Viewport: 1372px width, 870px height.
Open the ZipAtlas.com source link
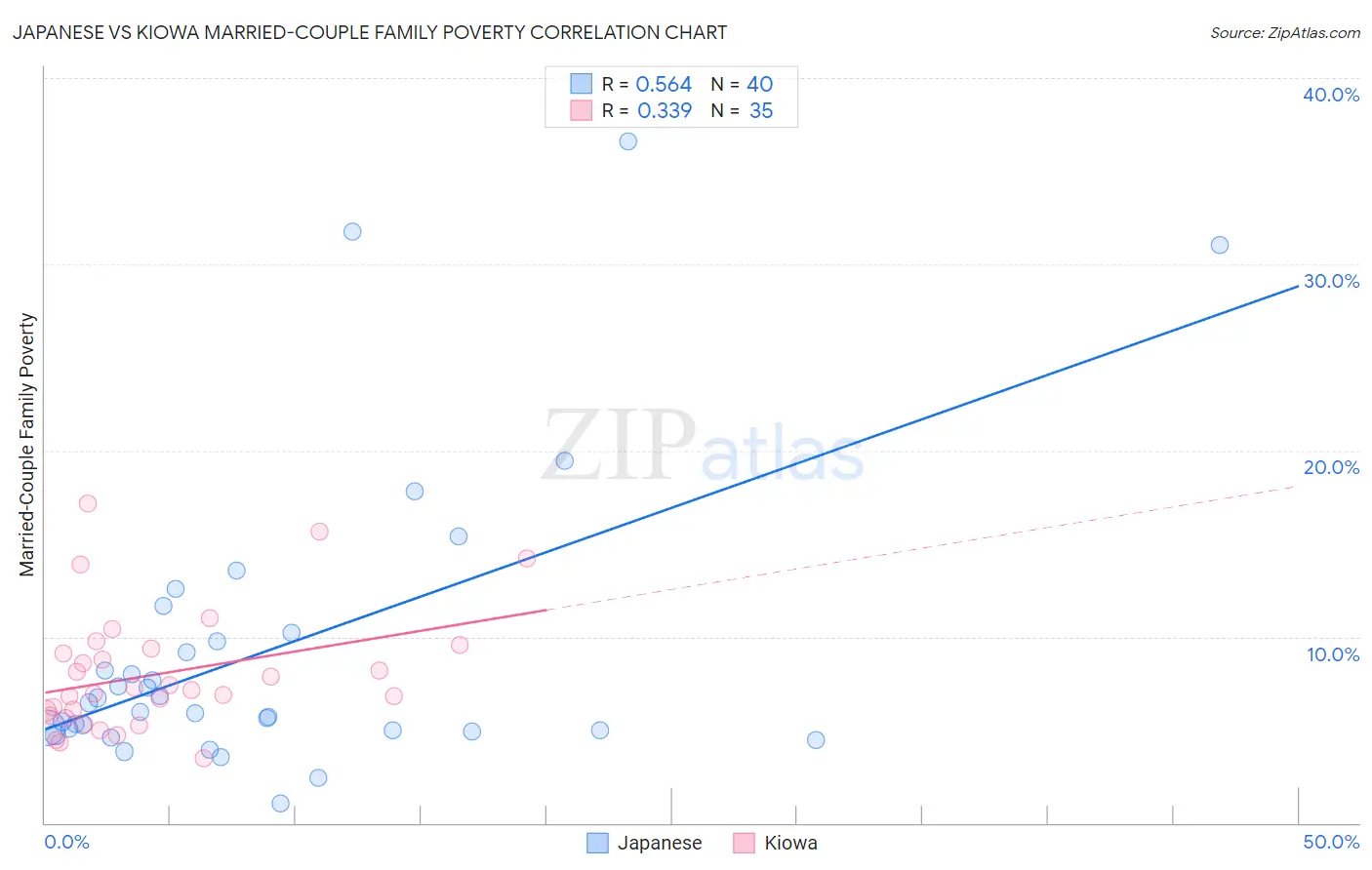(x=1284, y=33)
